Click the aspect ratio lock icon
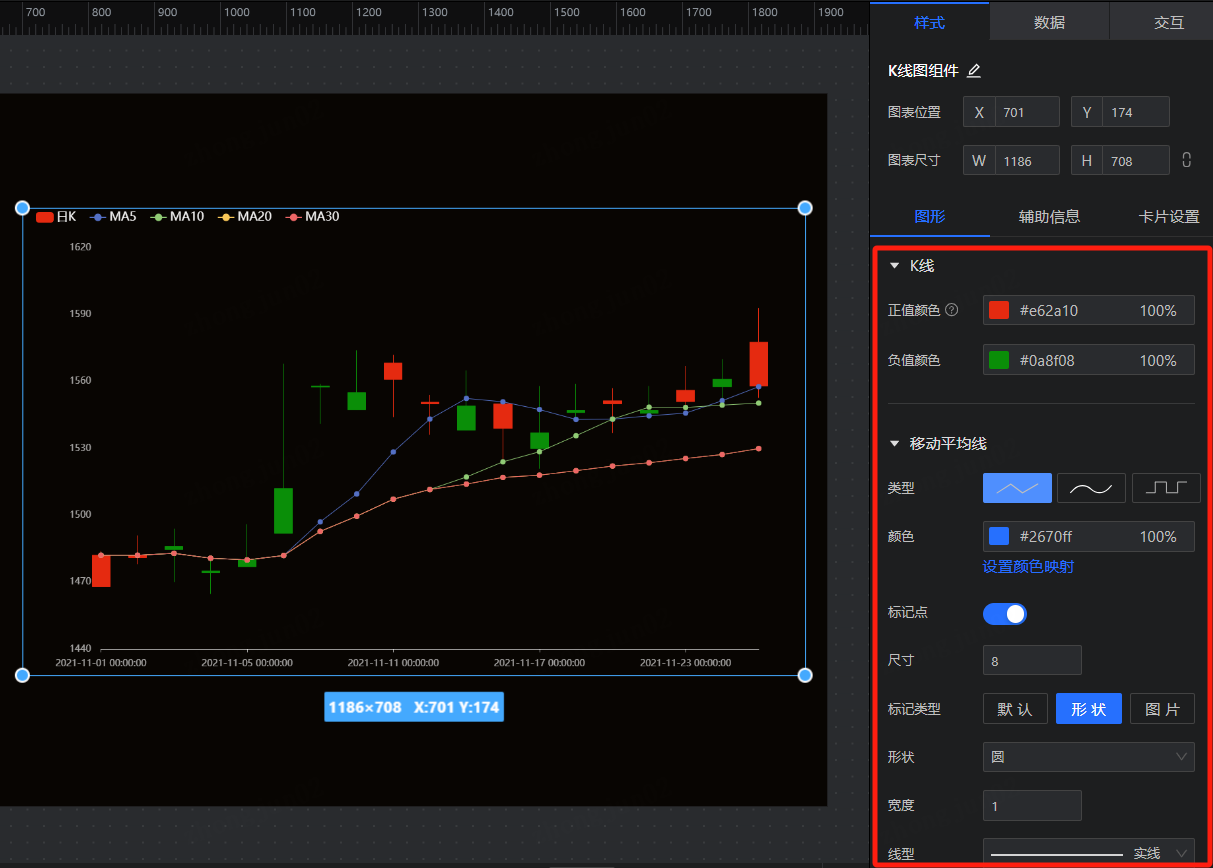The width and height of the screenshot is (1213, 868). click(1187, 160)
